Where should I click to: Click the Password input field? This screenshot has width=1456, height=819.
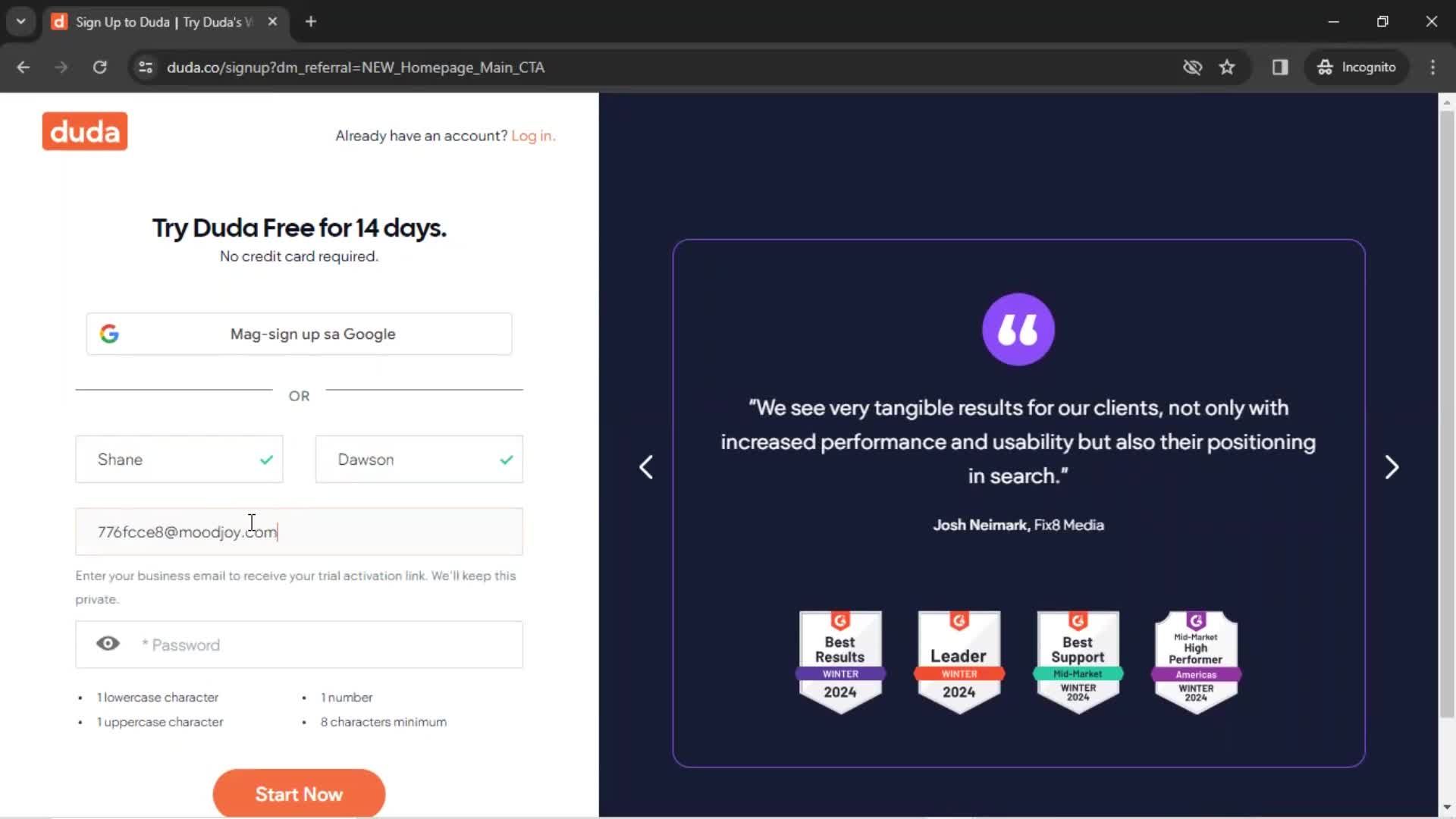(x=299, y=645)
